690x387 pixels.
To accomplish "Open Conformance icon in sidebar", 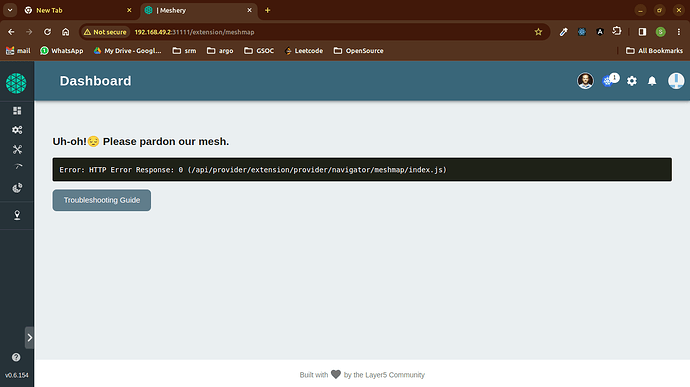I will (x=17, y=188).
